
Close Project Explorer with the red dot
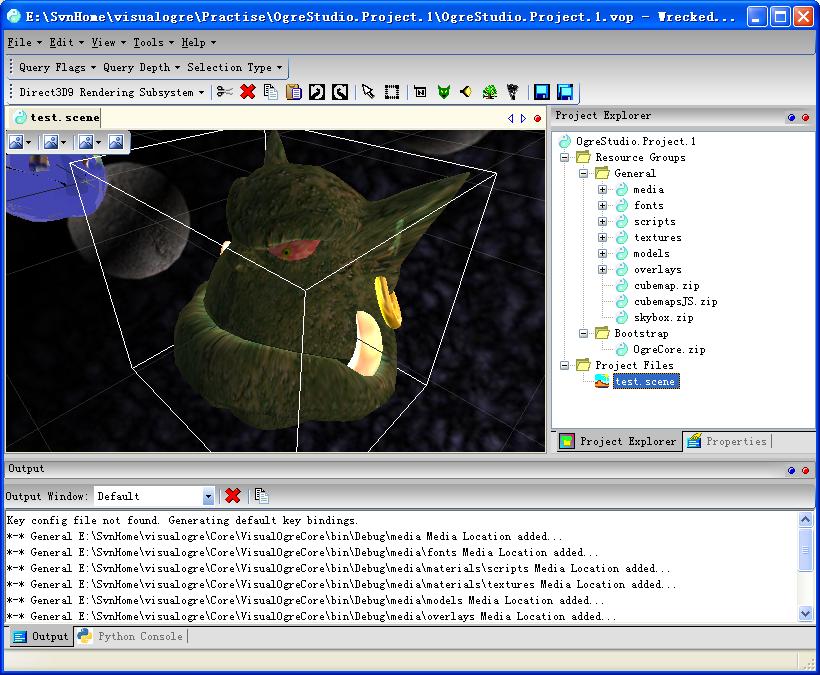(805, 118)
